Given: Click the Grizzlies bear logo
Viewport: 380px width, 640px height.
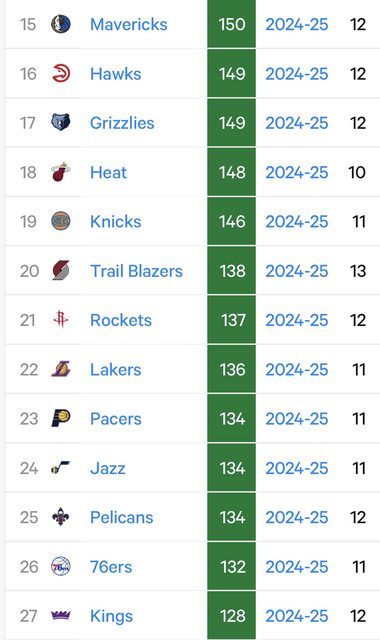Looking at the screenshot, I should pyautogui.click(x=61, y=122).
